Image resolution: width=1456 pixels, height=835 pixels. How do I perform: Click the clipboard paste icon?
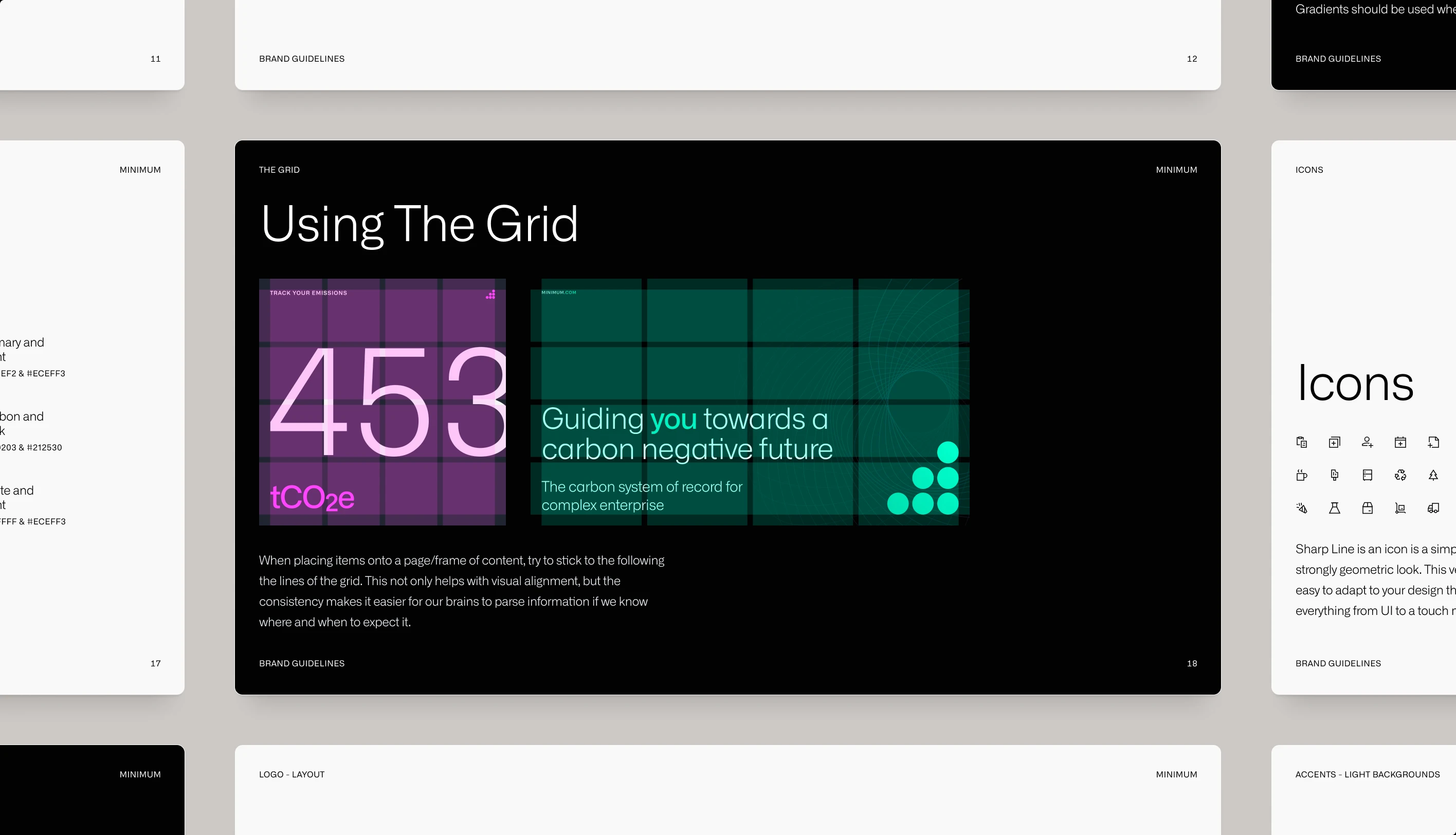1302,442
